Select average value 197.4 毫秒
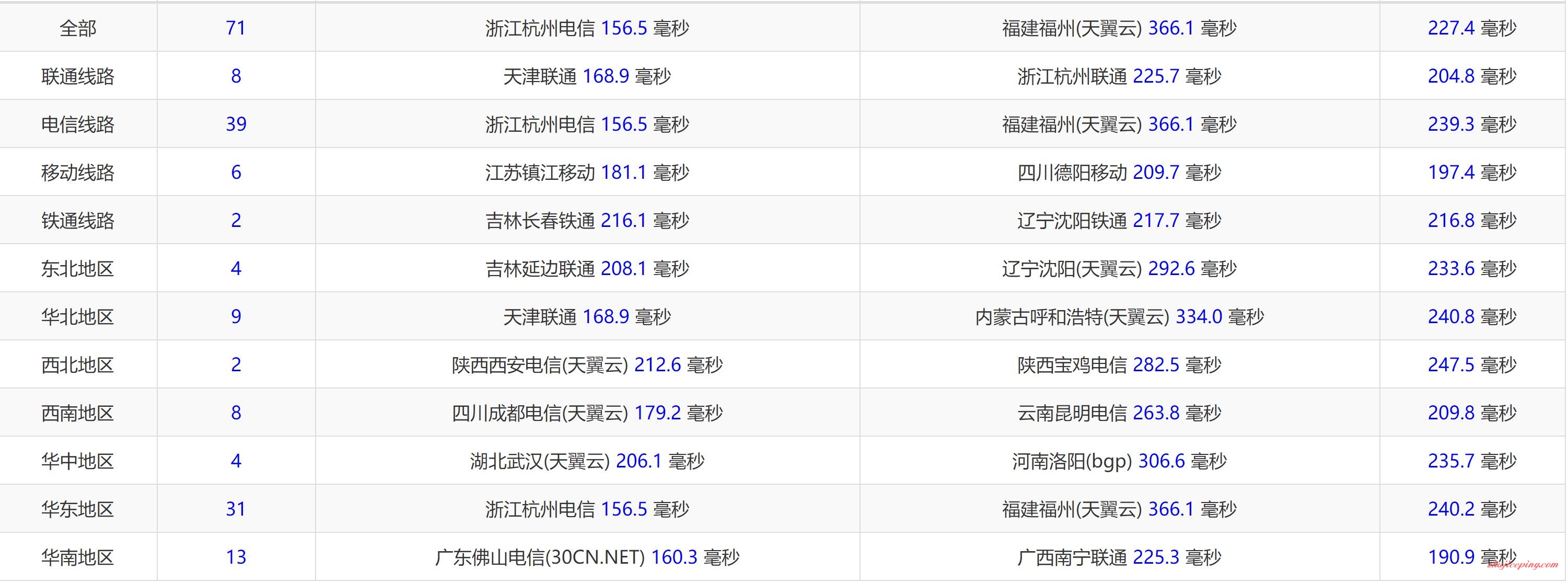 click(1472, 173)
